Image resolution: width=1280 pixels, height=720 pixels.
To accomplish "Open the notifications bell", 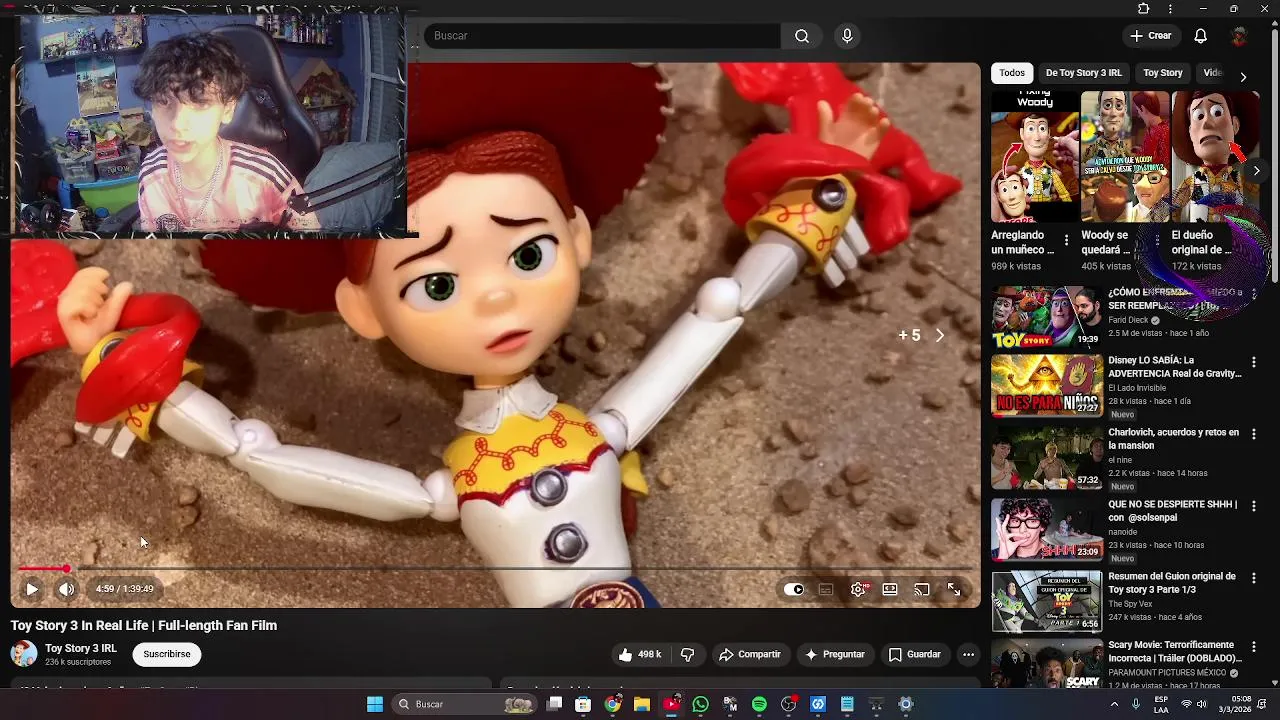I will [1201, 36].
